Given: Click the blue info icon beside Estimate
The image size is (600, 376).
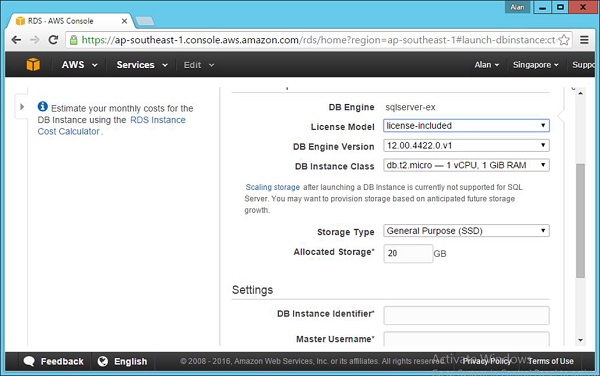Looking at the screenshot, I should click(42, 106).
